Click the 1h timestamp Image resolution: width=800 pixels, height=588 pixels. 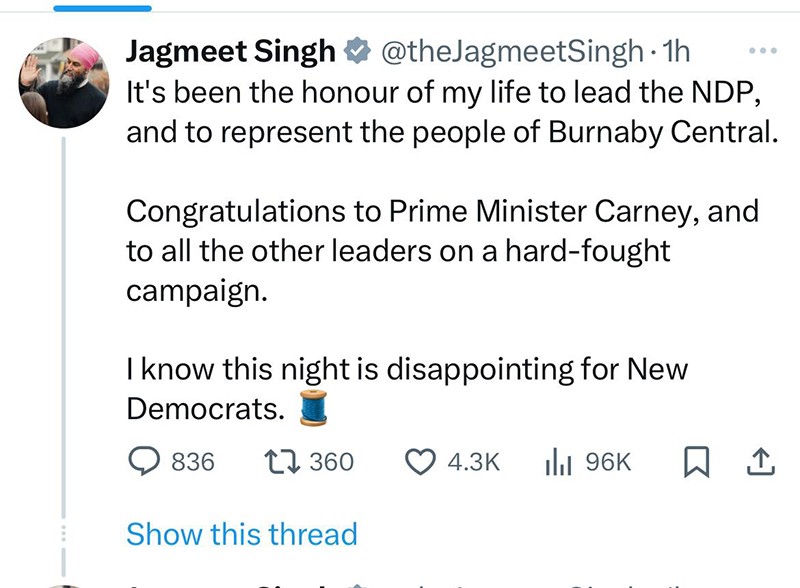coord(676,50)
